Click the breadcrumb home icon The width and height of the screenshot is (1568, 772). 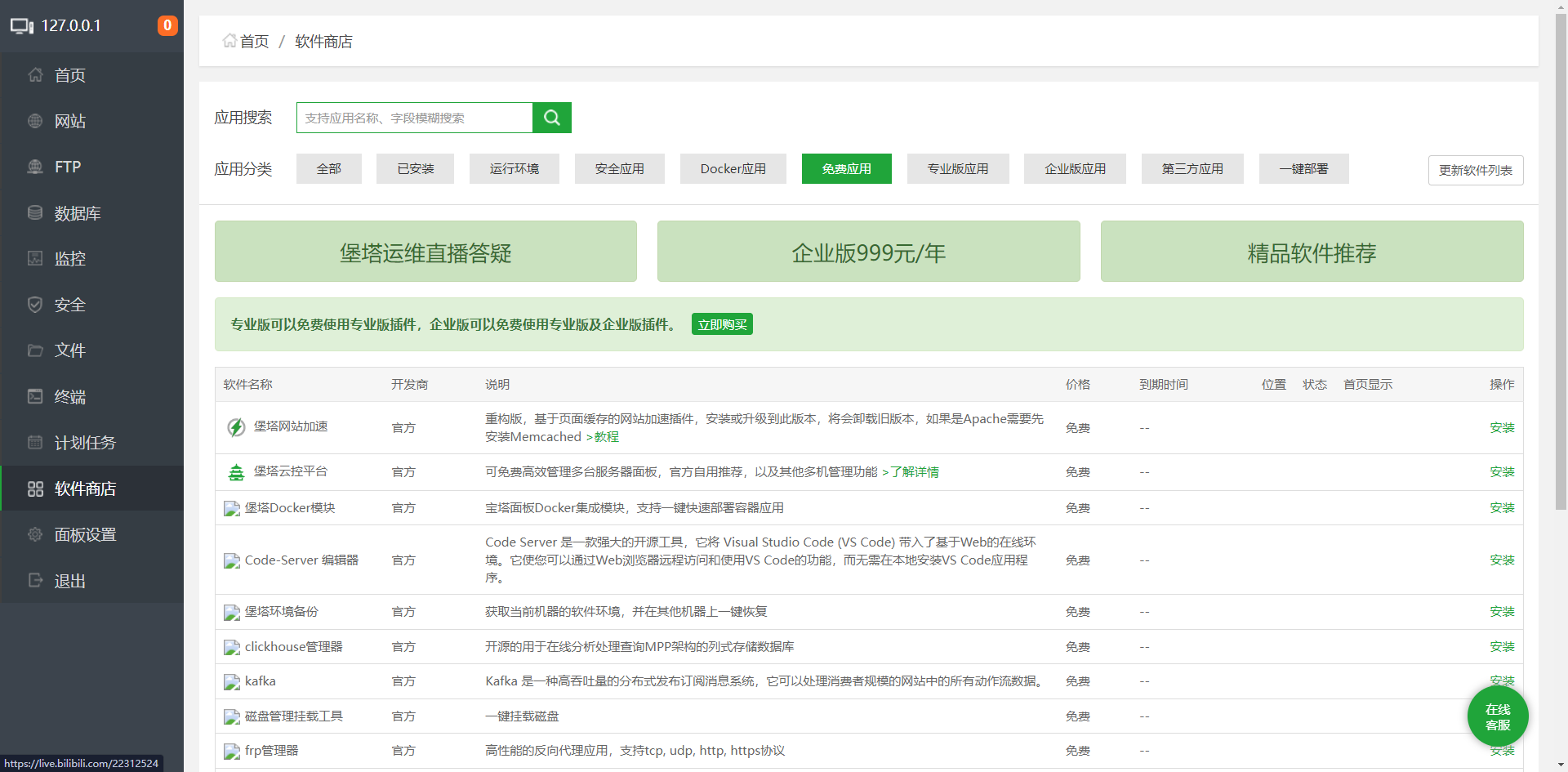[229, 41]
